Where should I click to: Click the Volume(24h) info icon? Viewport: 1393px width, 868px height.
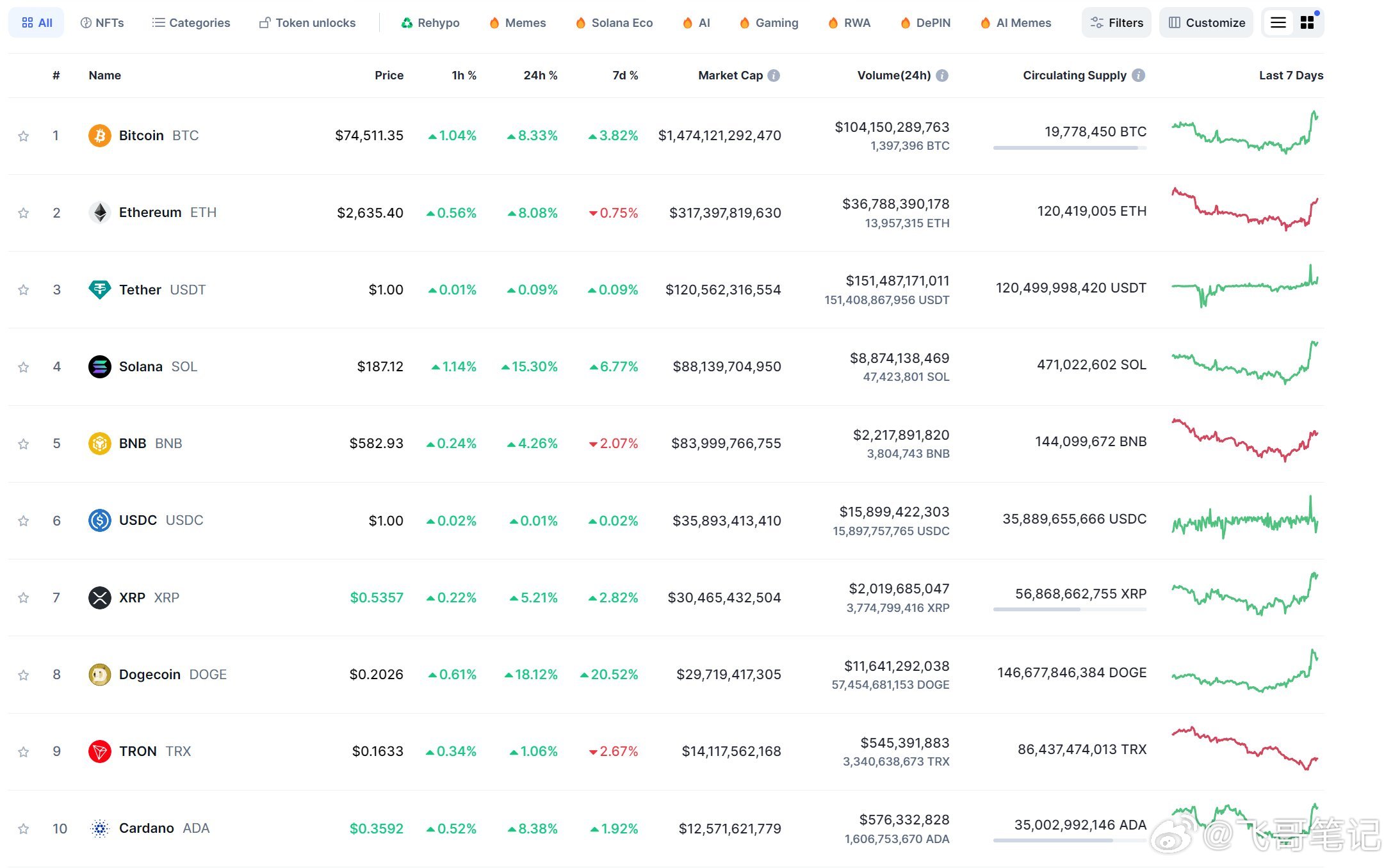(x=942, y=76)
